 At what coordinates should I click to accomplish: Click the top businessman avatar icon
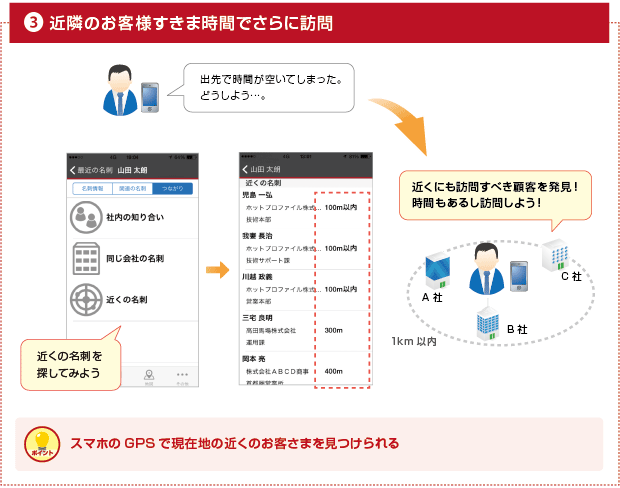click(120, 90)
